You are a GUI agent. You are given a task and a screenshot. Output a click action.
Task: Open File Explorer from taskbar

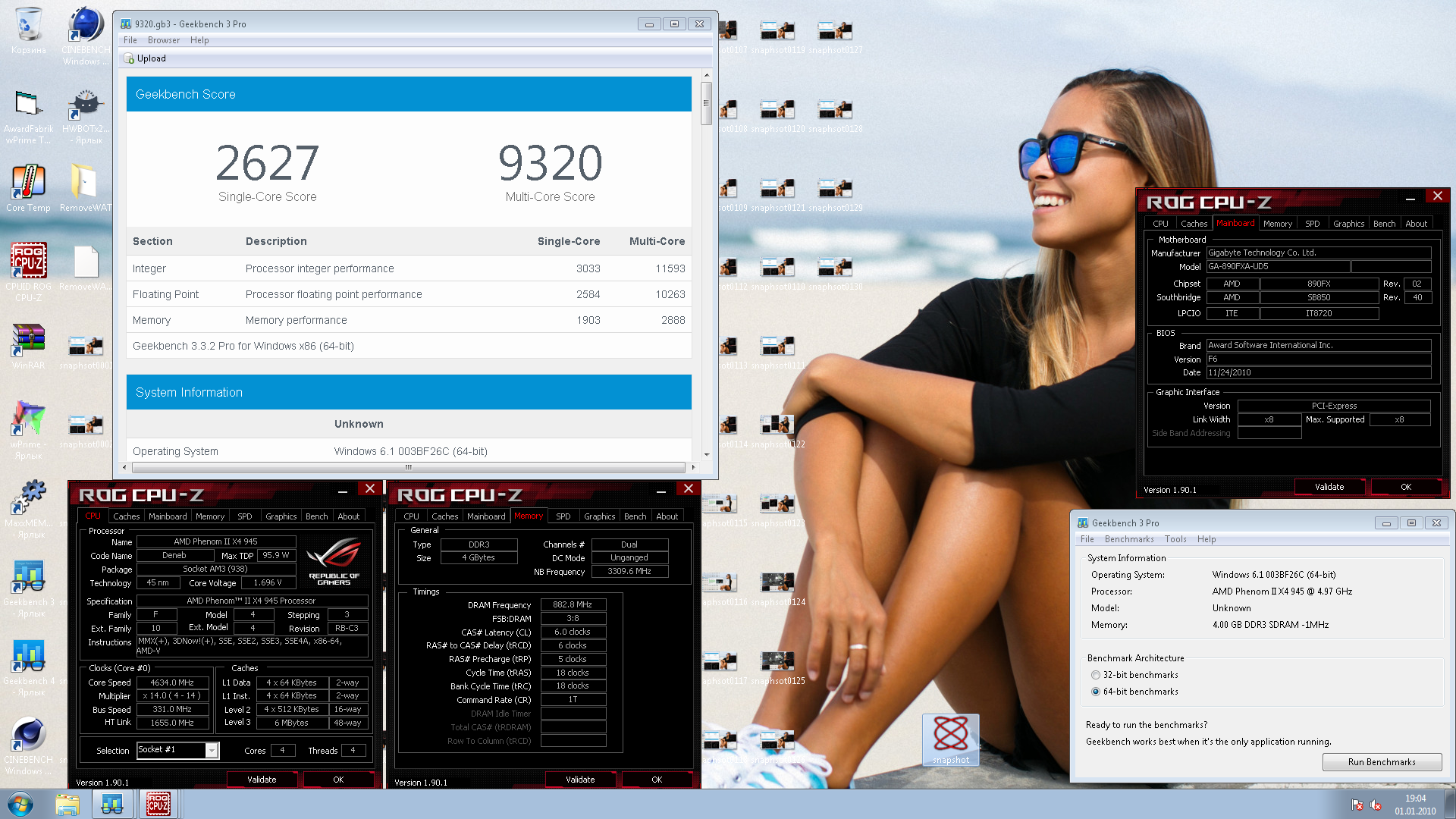click(x=67, y=804)
